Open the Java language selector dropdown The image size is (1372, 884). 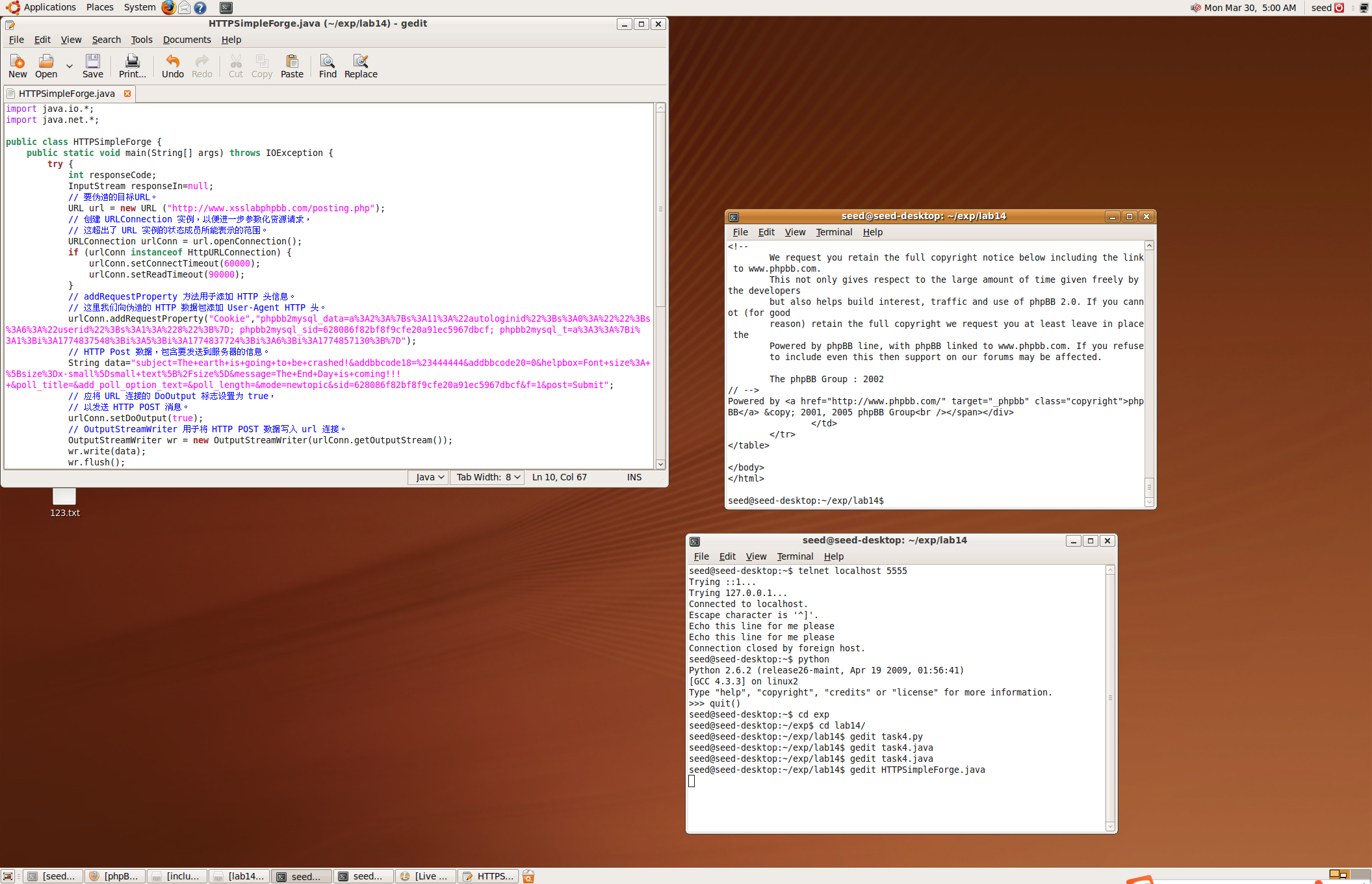[x=430, y=477]
